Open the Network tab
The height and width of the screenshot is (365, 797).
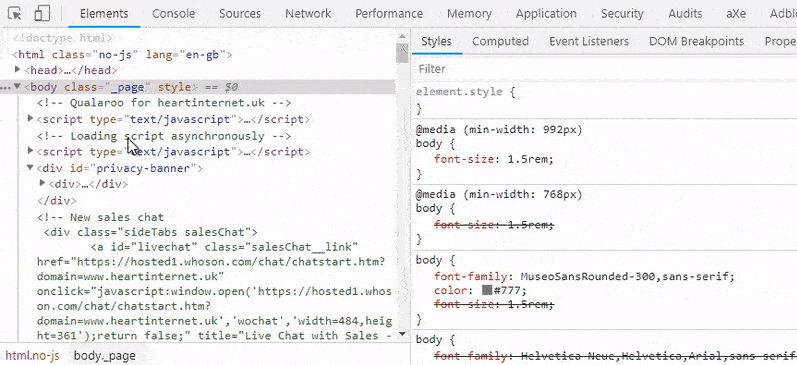tap(308, 14)
